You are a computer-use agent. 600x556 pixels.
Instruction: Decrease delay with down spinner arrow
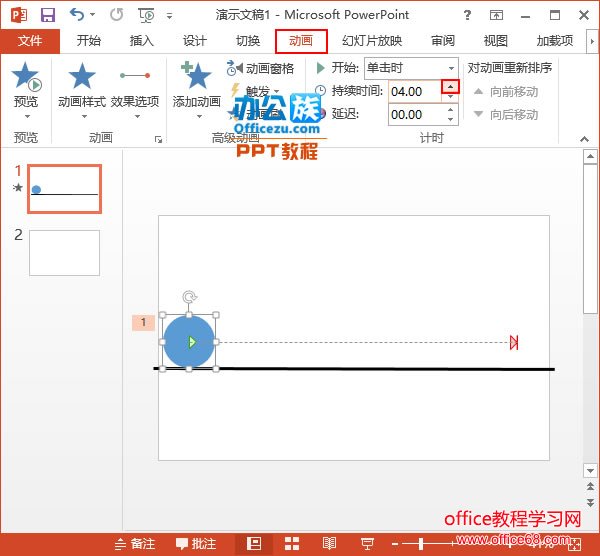click(450, 119)
